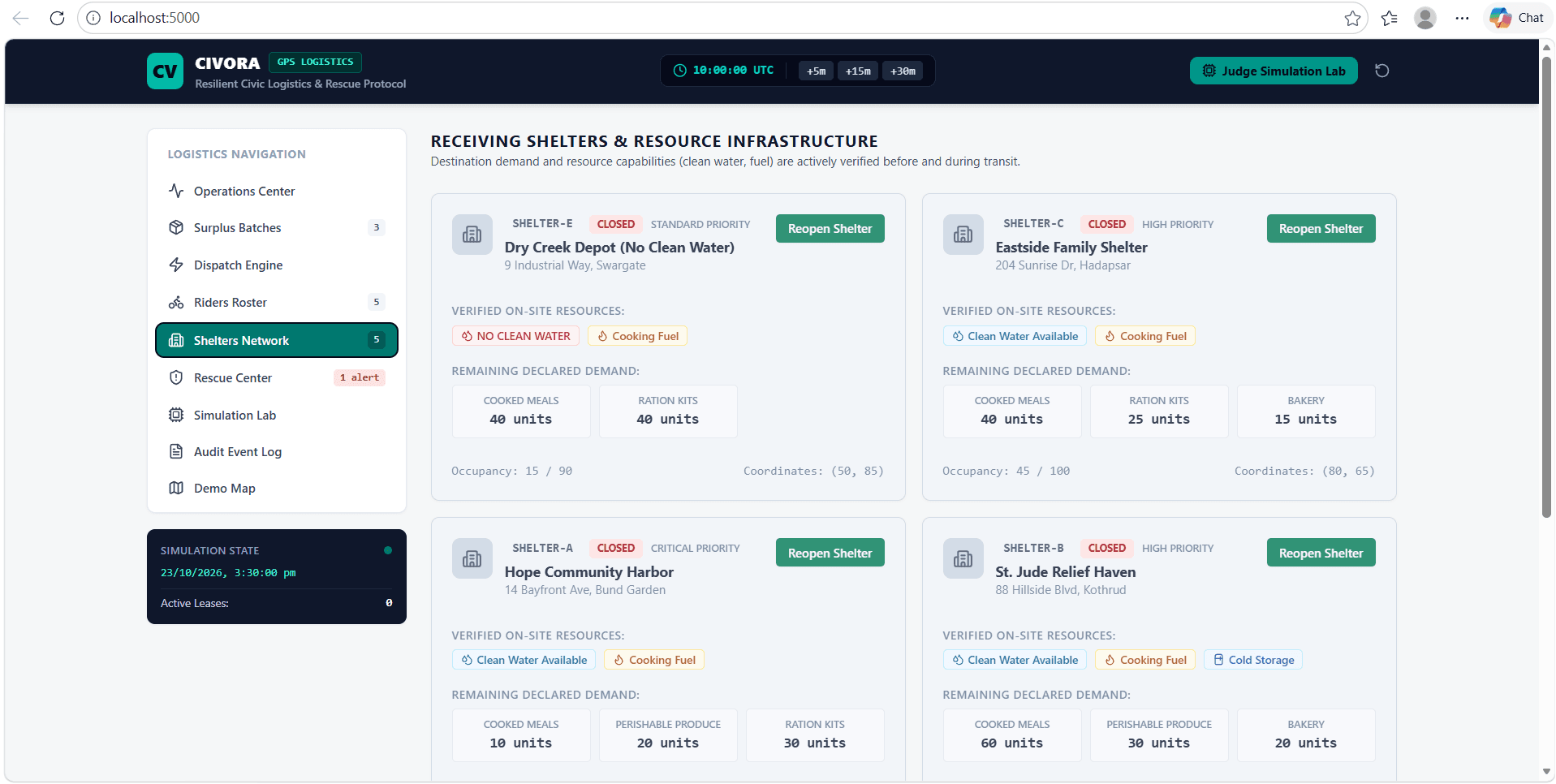Open browser profile avatar
The width and height of the screenshot is (1556, 784).
(x=1425, y=18)
